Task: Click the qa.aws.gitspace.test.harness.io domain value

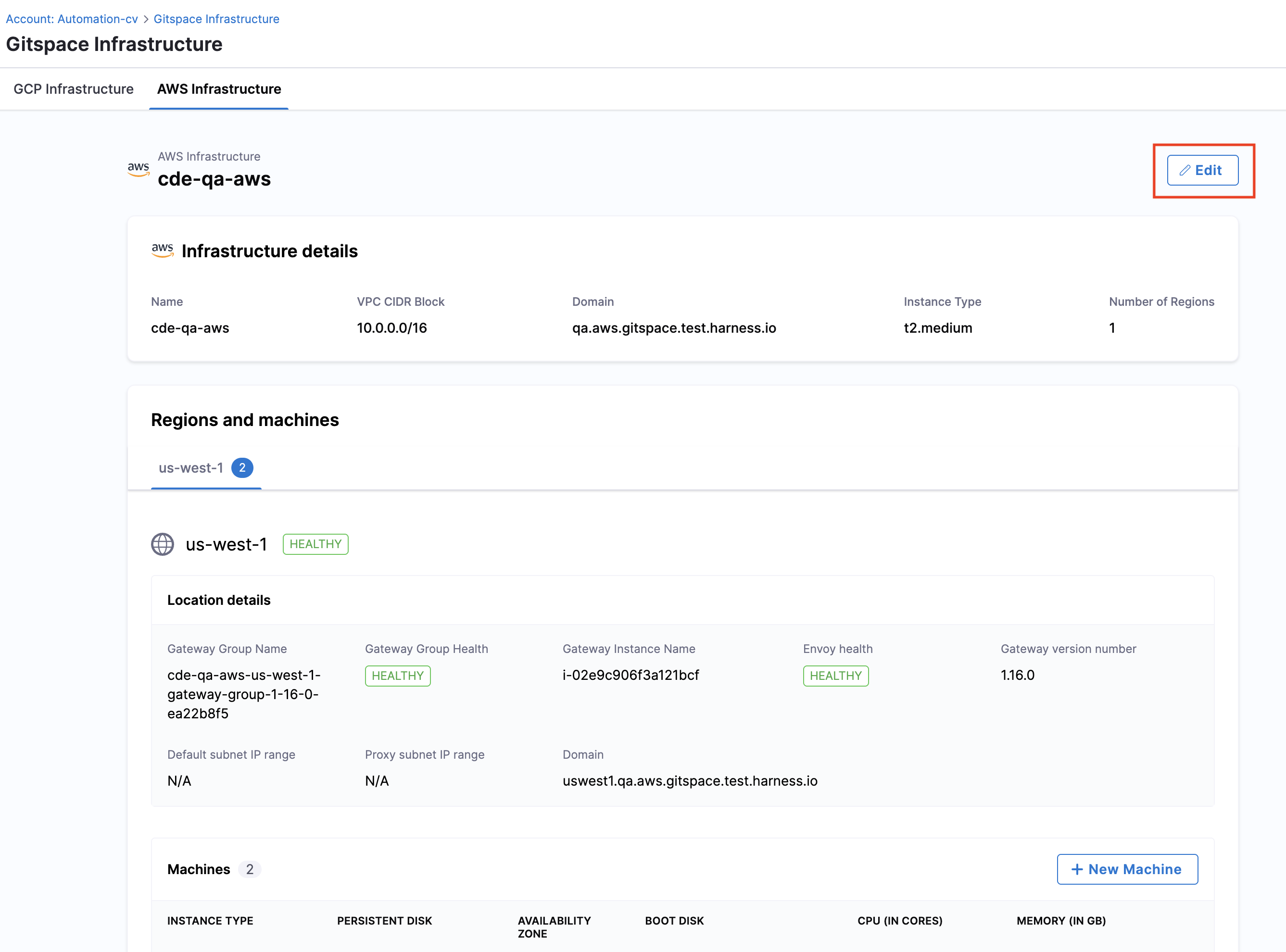Action: pyautogui.click(x=674, y=328)
